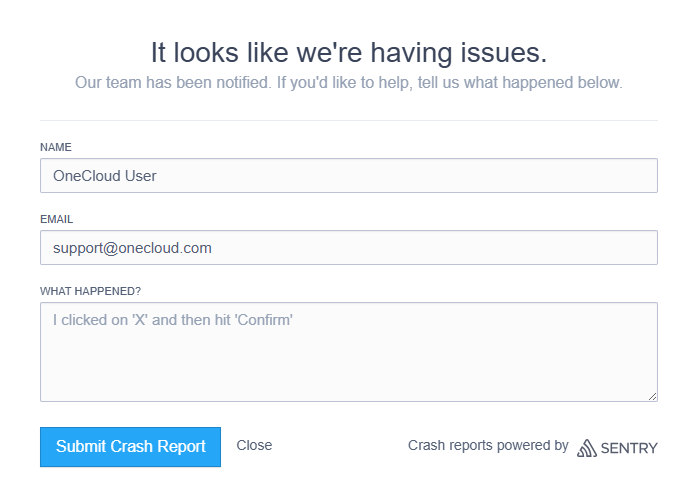The height and width of the screenshot is (500, 694).
Task: Click the WHAT HAPPENED? label
Action: [91, 291]
